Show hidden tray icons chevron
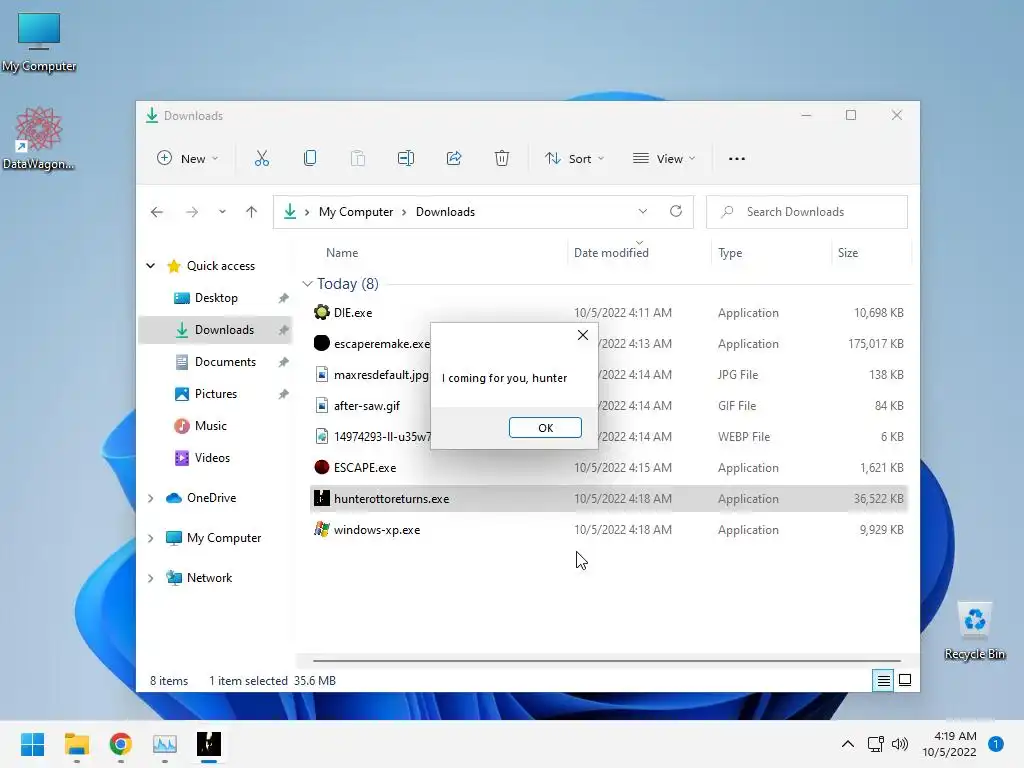This screenshot has height=768, width=1024. [x=848, y=744]
